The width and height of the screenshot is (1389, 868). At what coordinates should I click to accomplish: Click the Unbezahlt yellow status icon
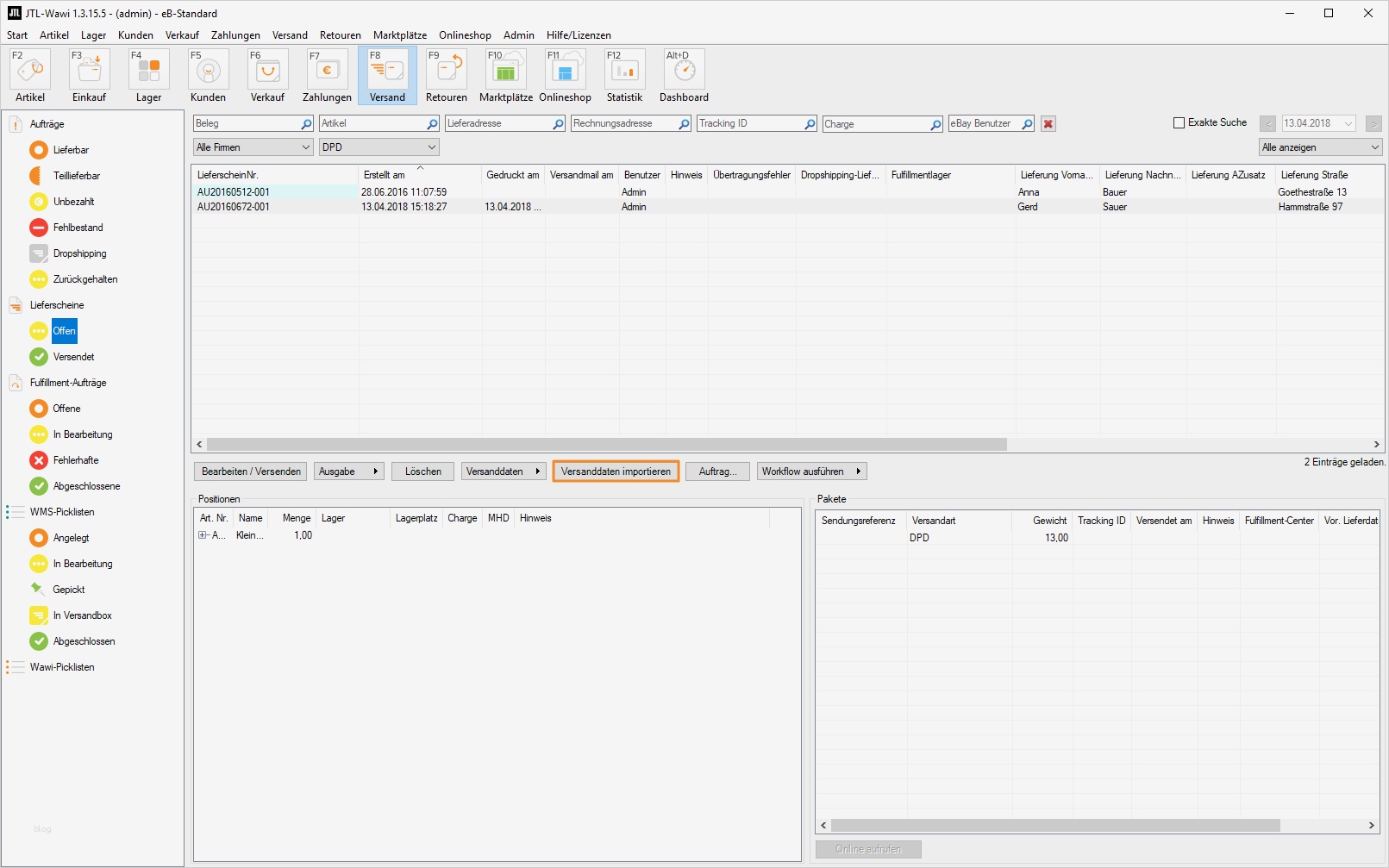click(39, 202)
